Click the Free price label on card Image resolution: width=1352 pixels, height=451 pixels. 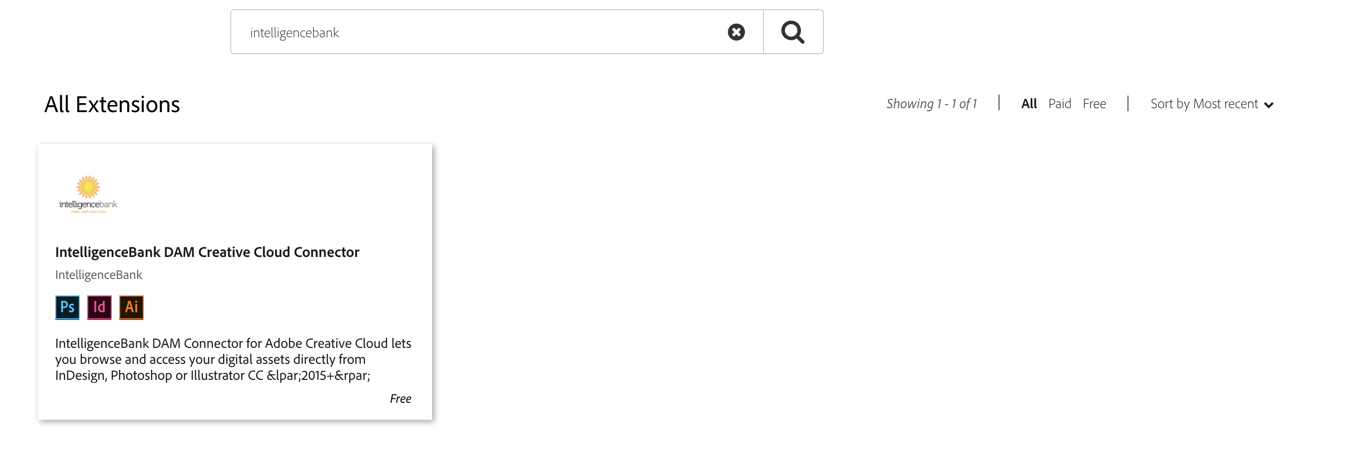(x=400, y=398)
